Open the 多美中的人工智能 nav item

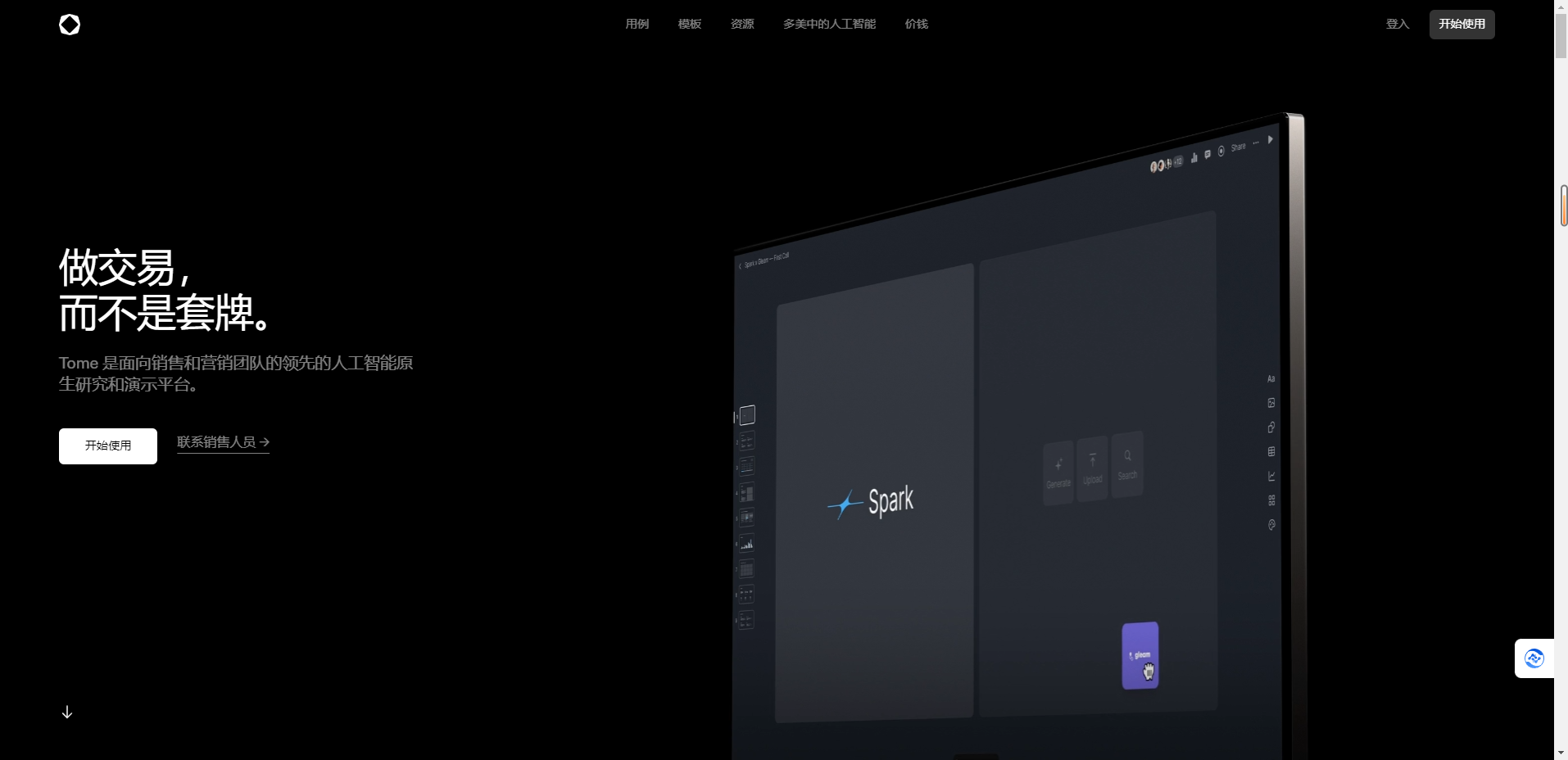tap(829, 25)
